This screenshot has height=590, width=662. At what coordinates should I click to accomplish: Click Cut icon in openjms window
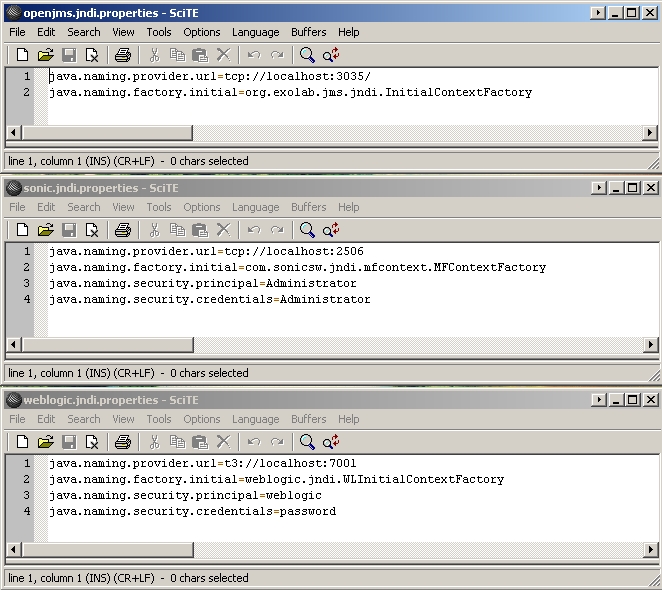tap(155, 55)
